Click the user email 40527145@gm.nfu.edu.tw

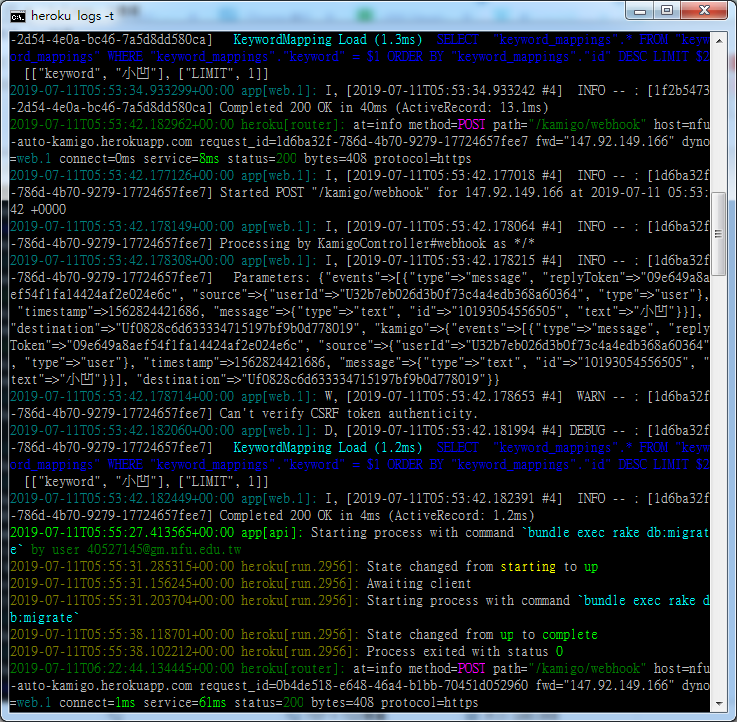pyautogui.click(x=164, y=549)
